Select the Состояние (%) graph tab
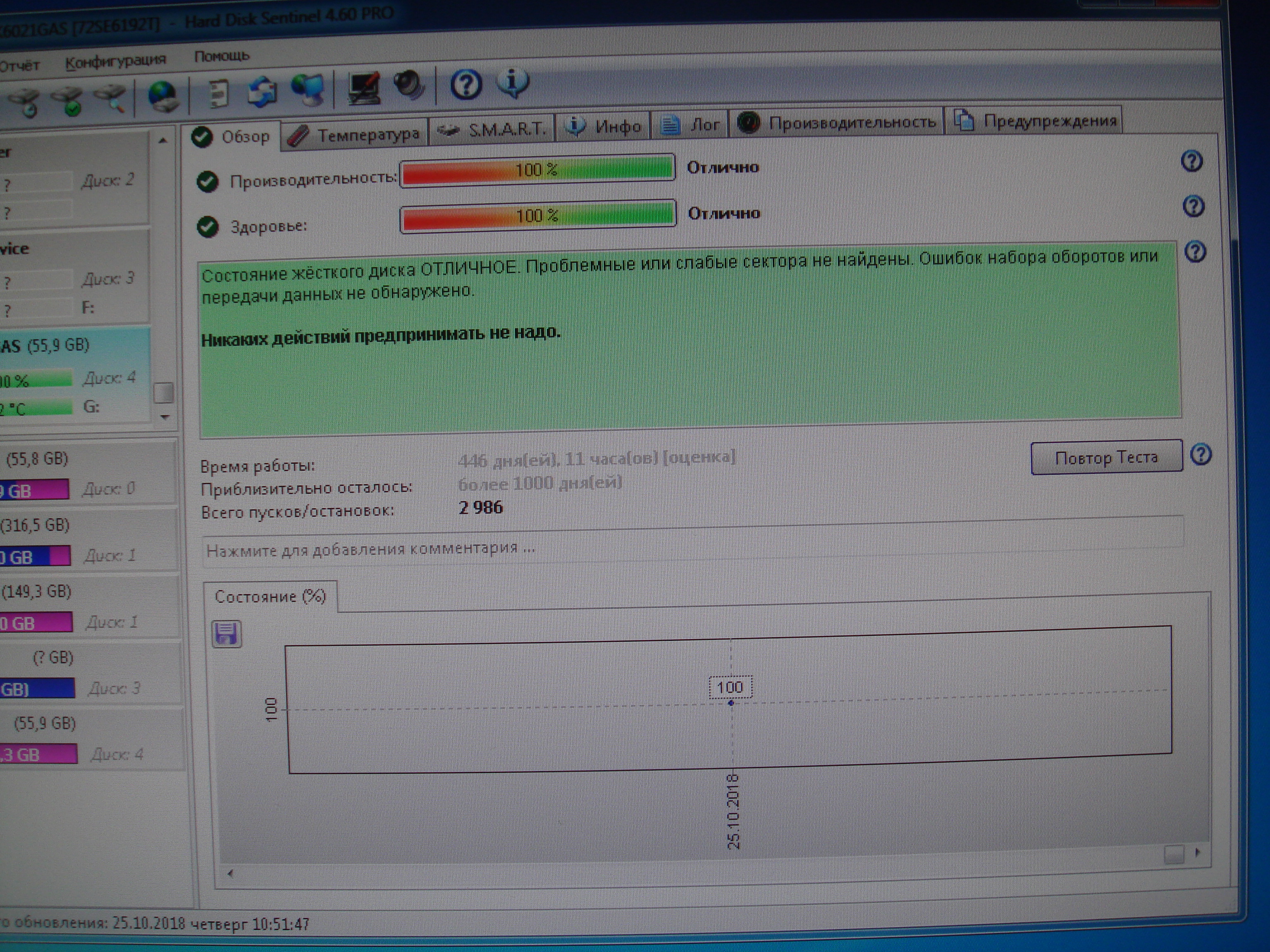The width and height of the screenshot is (1270, 952). click(270, 596)
